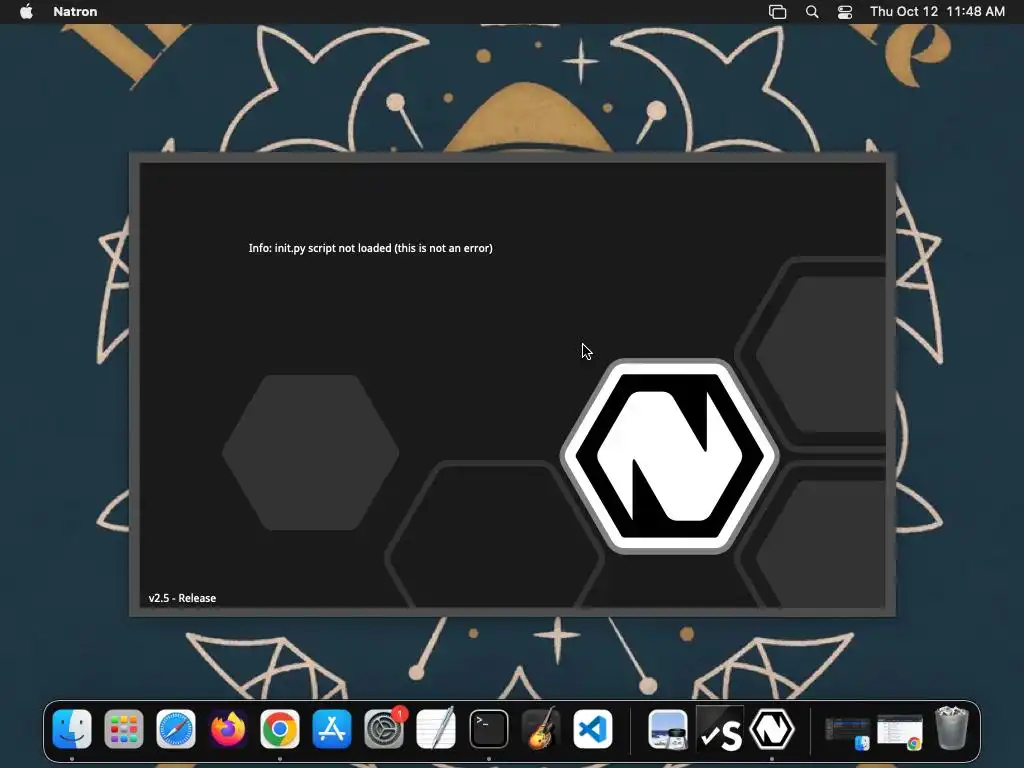
Task: Open Preview from the Dock
Action: coord(668,729)
